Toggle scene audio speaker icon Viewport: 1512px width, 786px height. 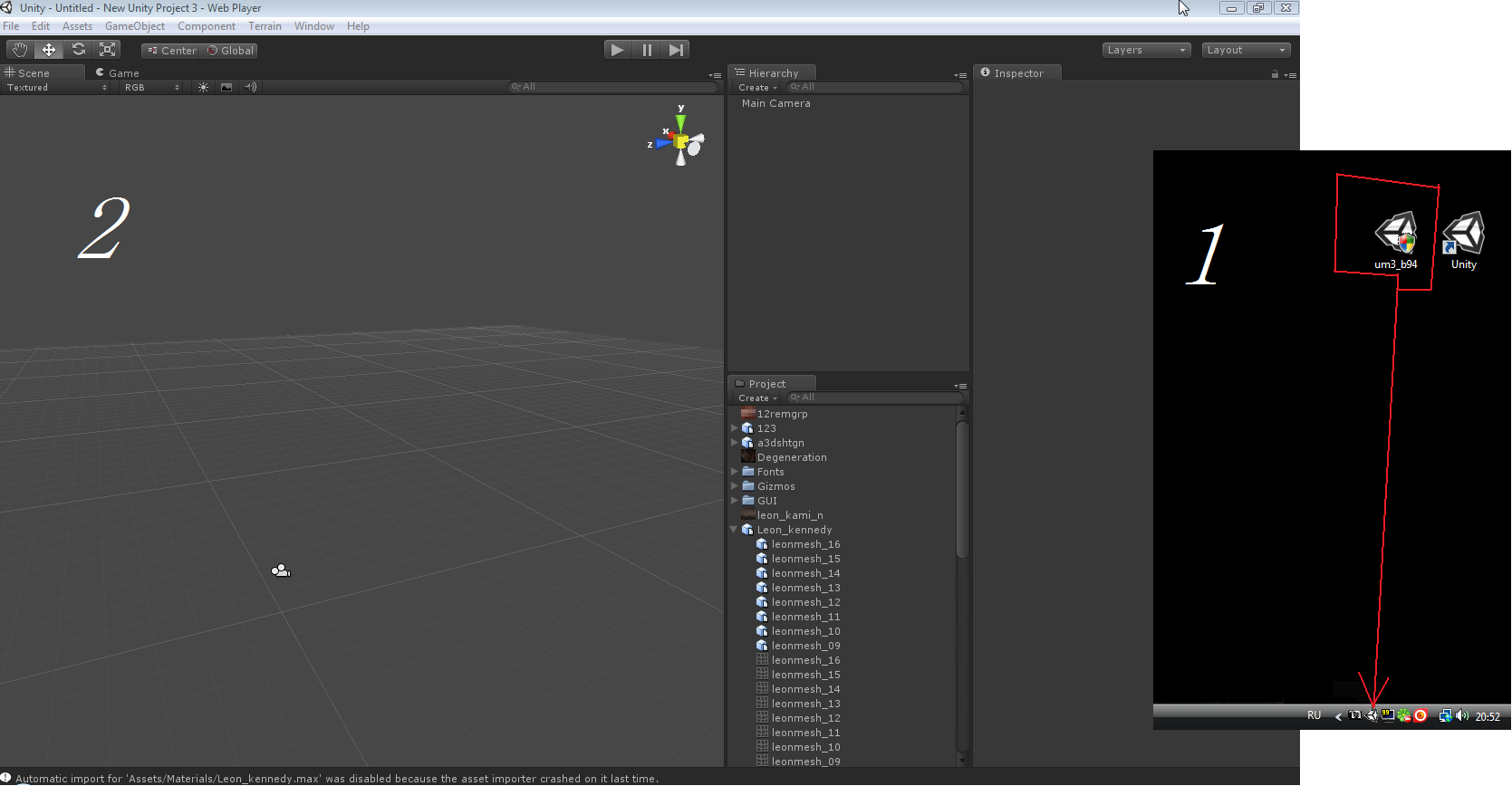251,87
